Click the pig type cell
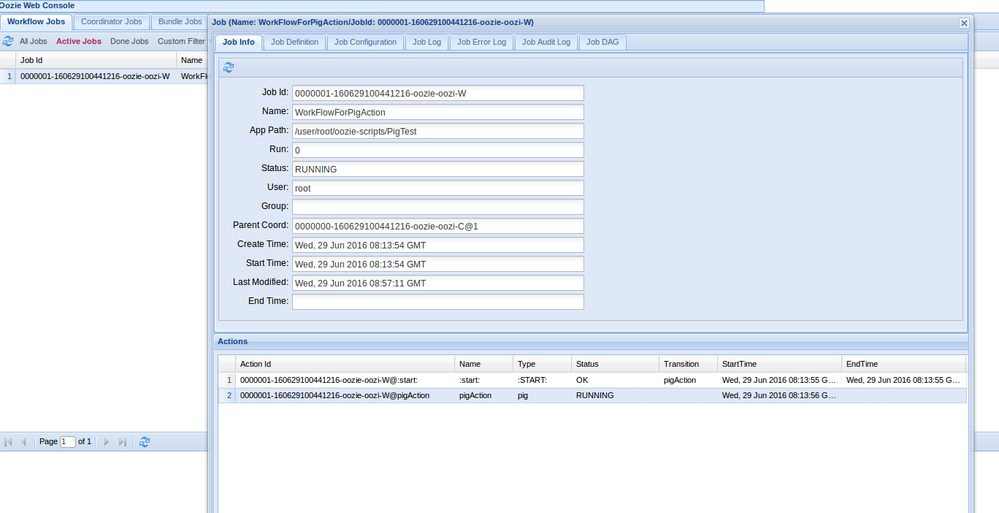This screenshot has height=513, width=999. (x=542, y=396)
